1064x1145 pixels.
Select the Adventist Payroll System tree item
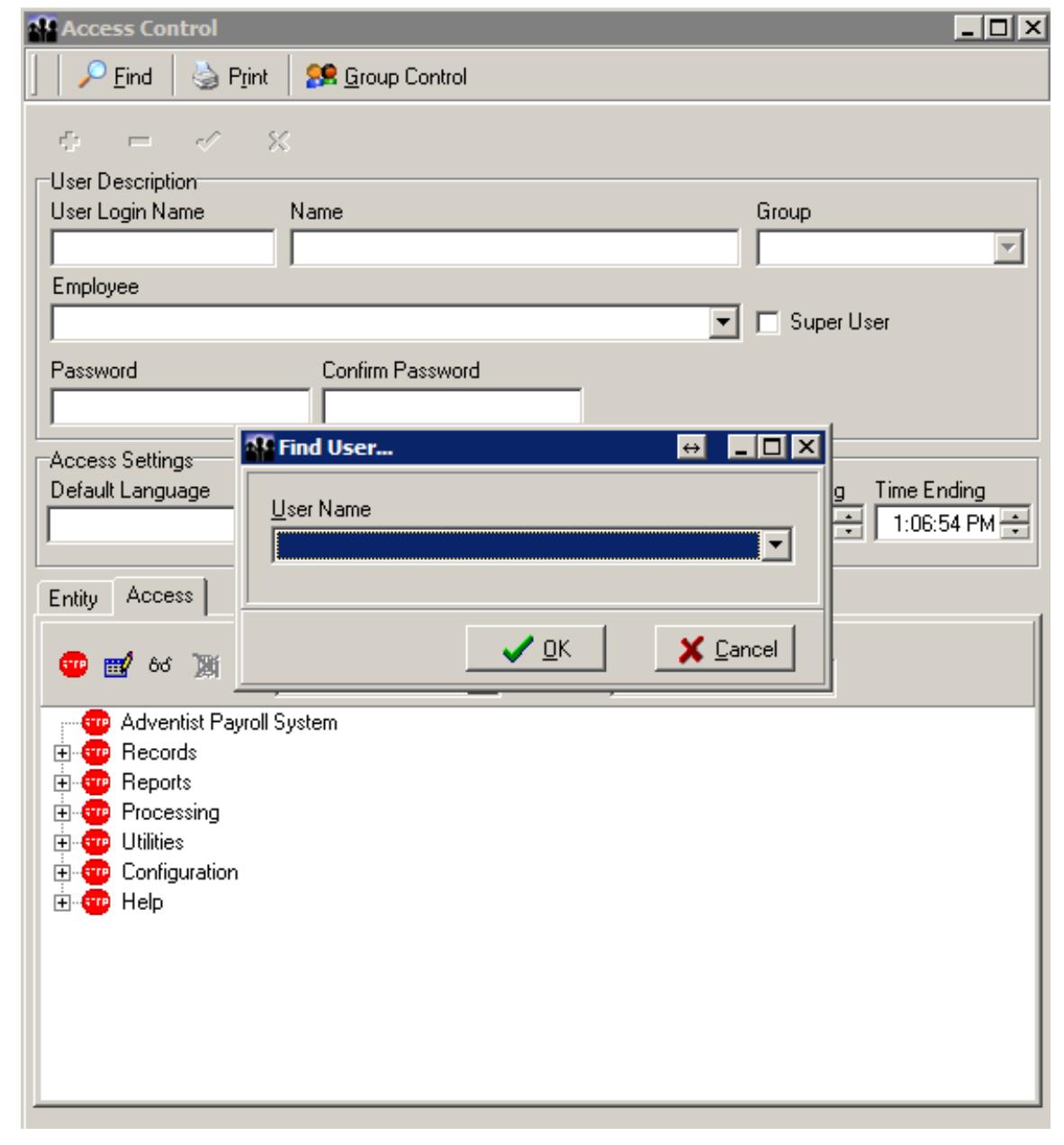(x=229, y=723)
